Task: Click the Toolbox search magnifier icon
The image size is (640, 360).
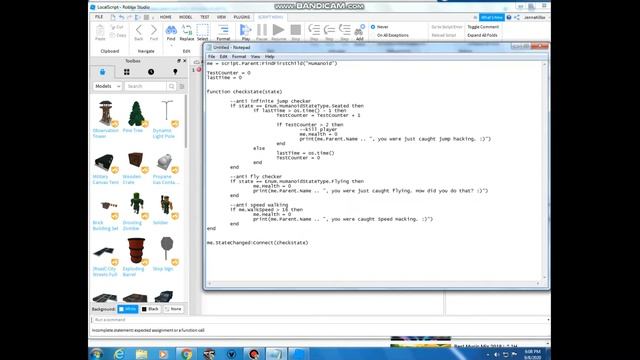Action: coord(171,86)
